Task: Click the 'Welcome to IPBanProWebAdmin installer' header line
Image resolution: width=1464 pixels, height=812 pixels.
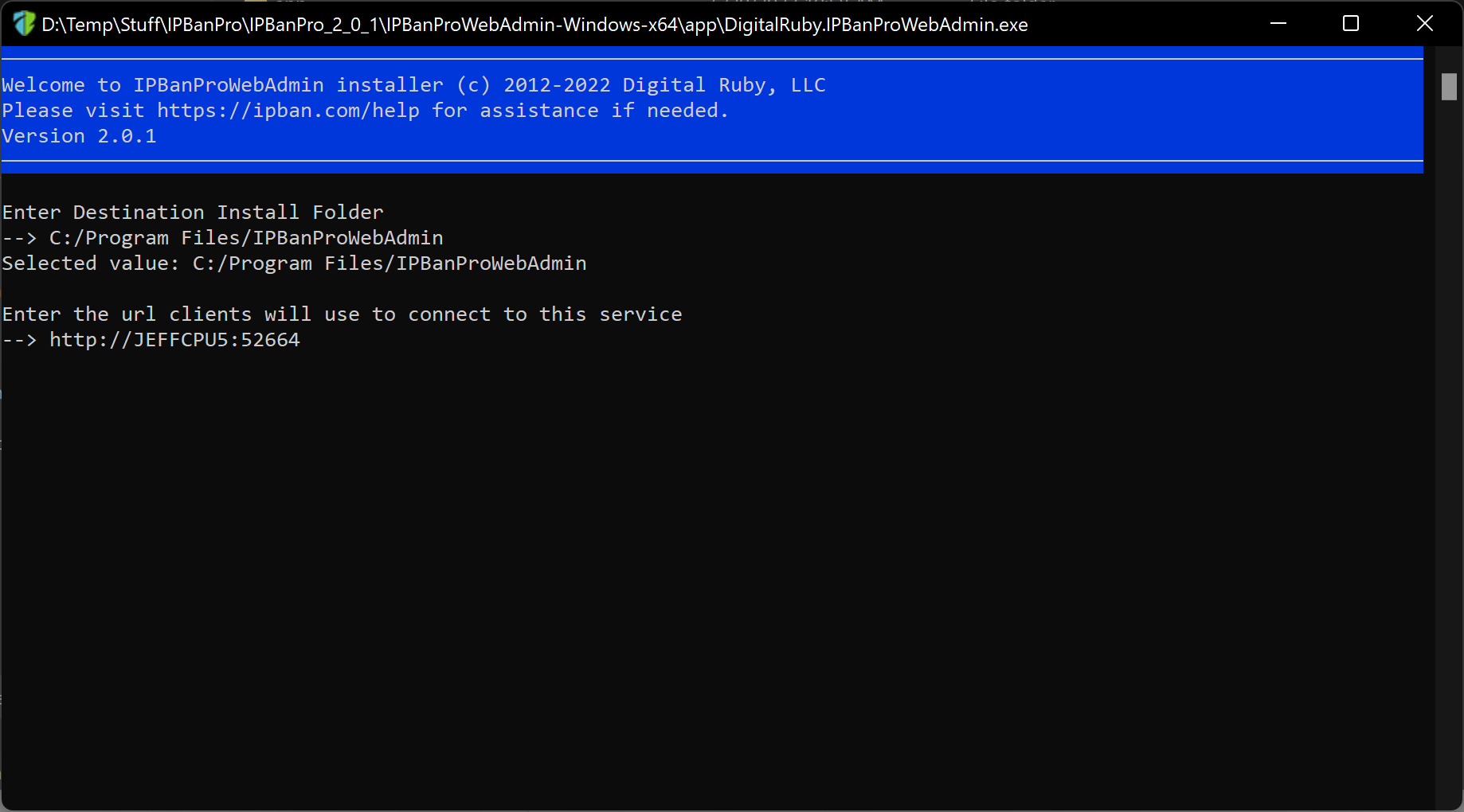Action: tap(222, 85)
